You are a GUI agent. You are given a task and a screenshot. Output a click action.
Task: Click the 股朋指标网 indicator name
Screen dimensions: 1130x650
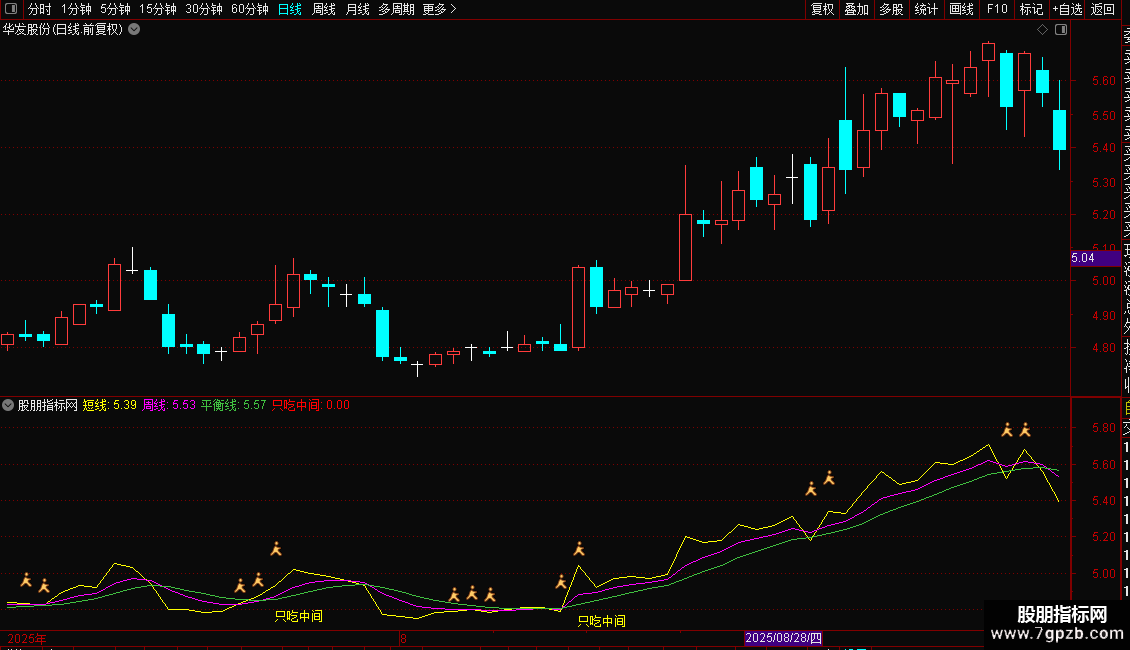(48, 405)
